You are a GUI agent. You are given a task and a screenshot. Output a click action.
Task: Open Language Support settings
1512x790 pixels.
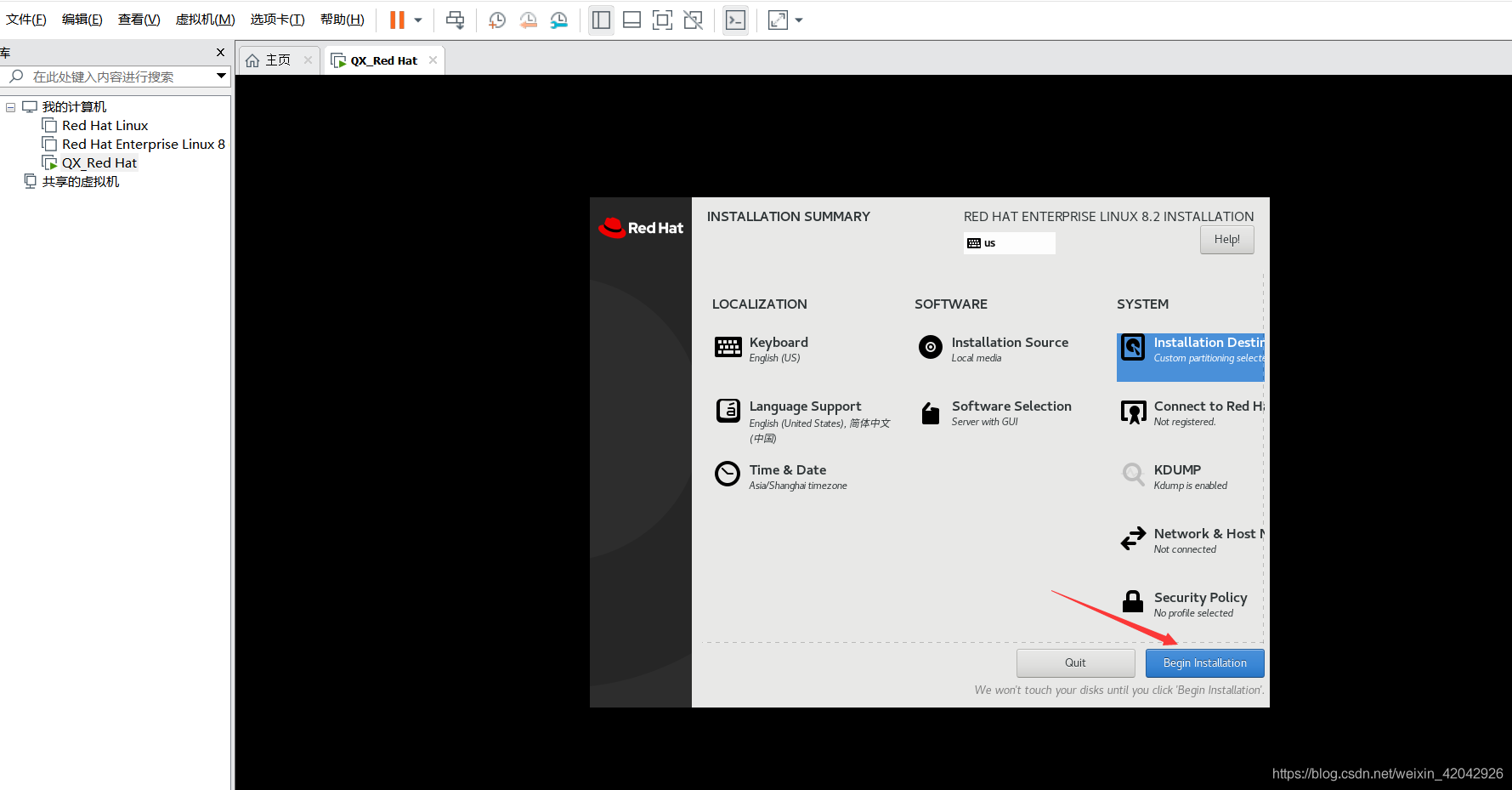point(803,421)
